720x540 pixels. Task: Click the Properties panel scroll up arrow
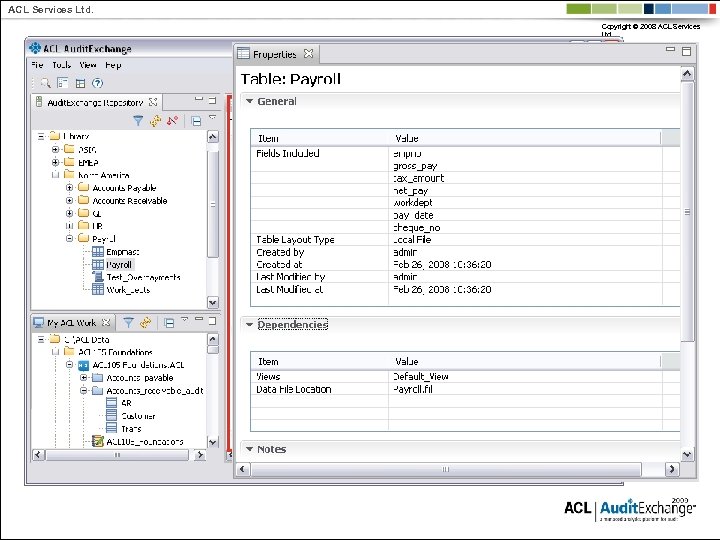click(x=687, y=73)
